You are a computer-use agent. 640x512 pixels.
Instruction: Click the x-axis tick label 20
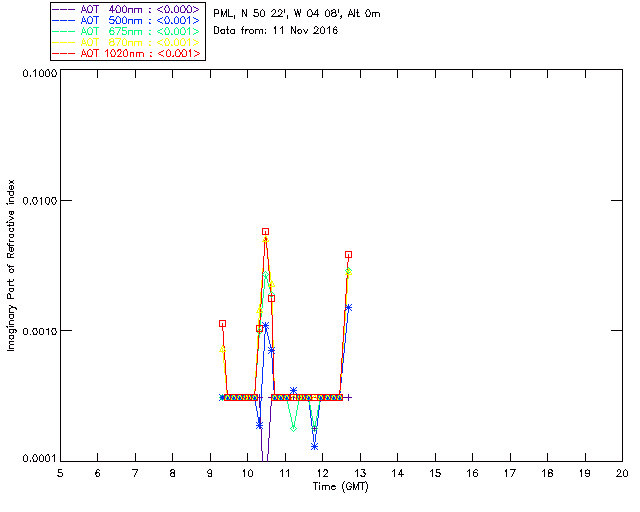click(x=622, y=473)
